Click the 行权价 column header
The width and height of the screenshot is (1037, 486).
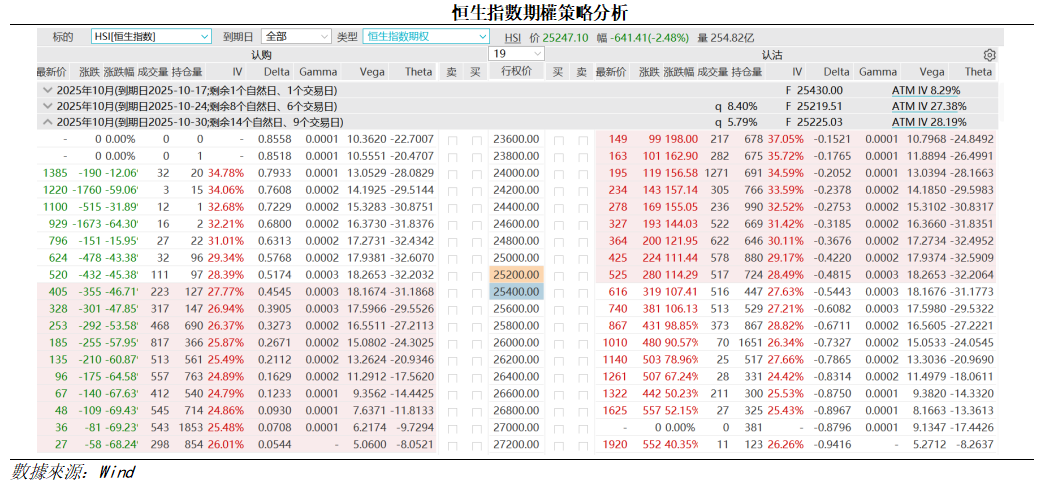tap(517, 72)
